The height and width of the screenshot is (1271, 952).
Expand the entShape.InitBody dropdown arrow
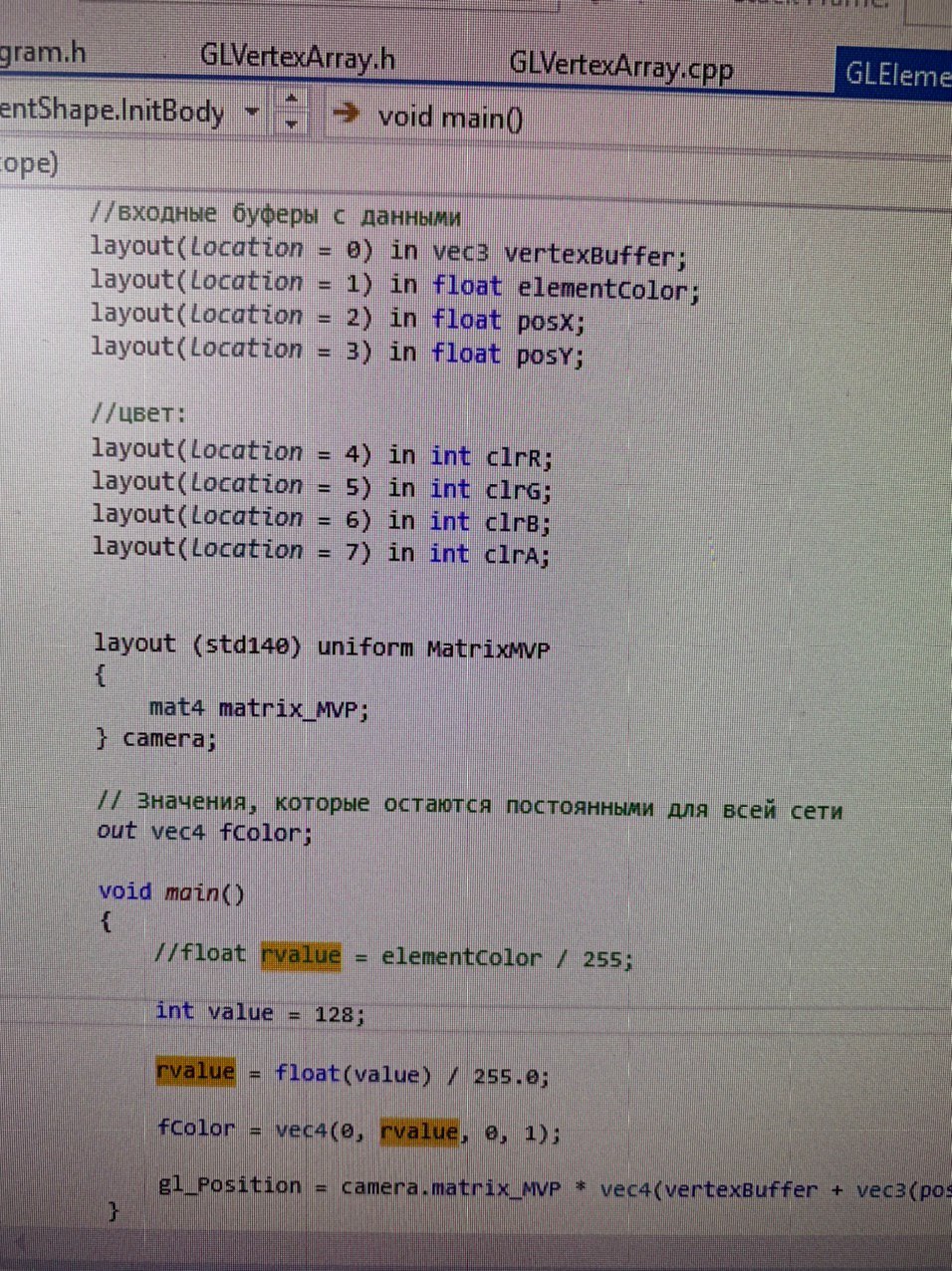pyautogui.click(x=252, y=112)
